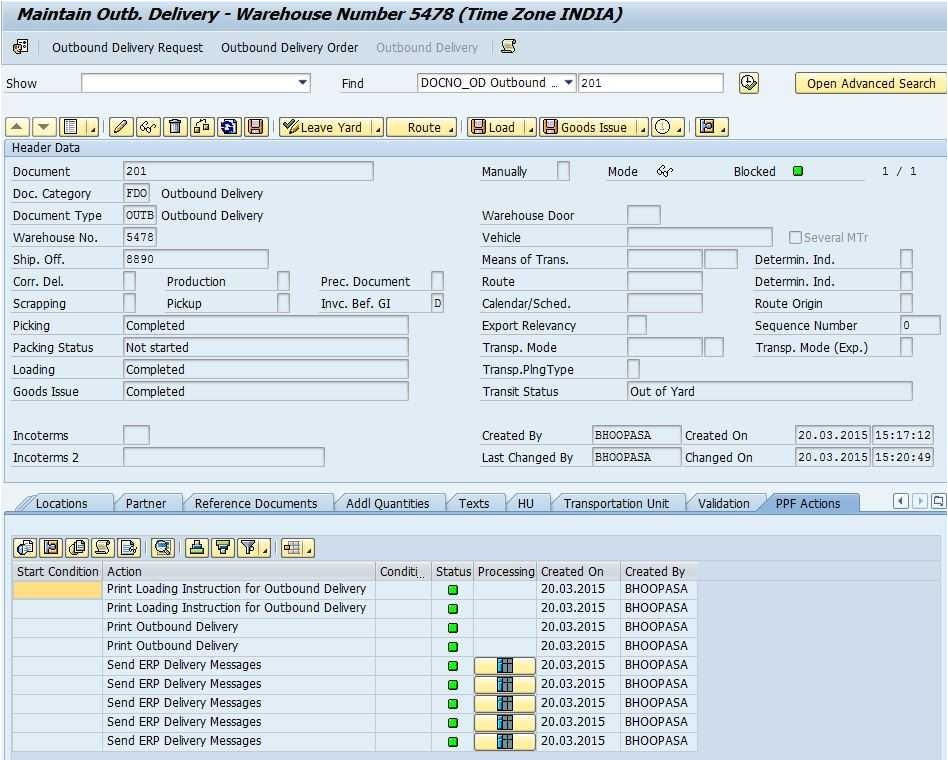Click the tab scroll left arrow

click(x=901, y=500)
